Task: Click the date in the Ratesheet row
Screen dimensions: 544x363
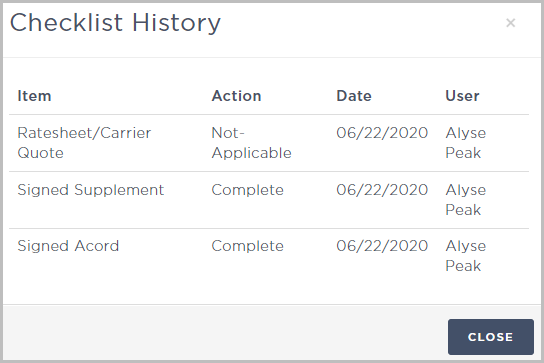Action: (x=382, y=133)
